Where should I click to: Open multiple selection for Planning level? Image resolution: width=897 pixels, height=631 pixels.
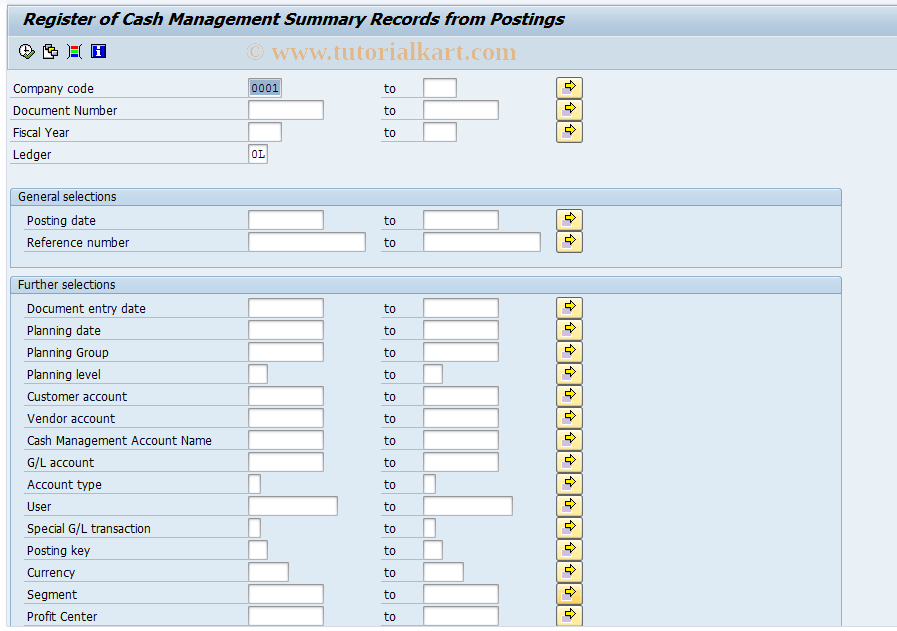coord(569,374)
